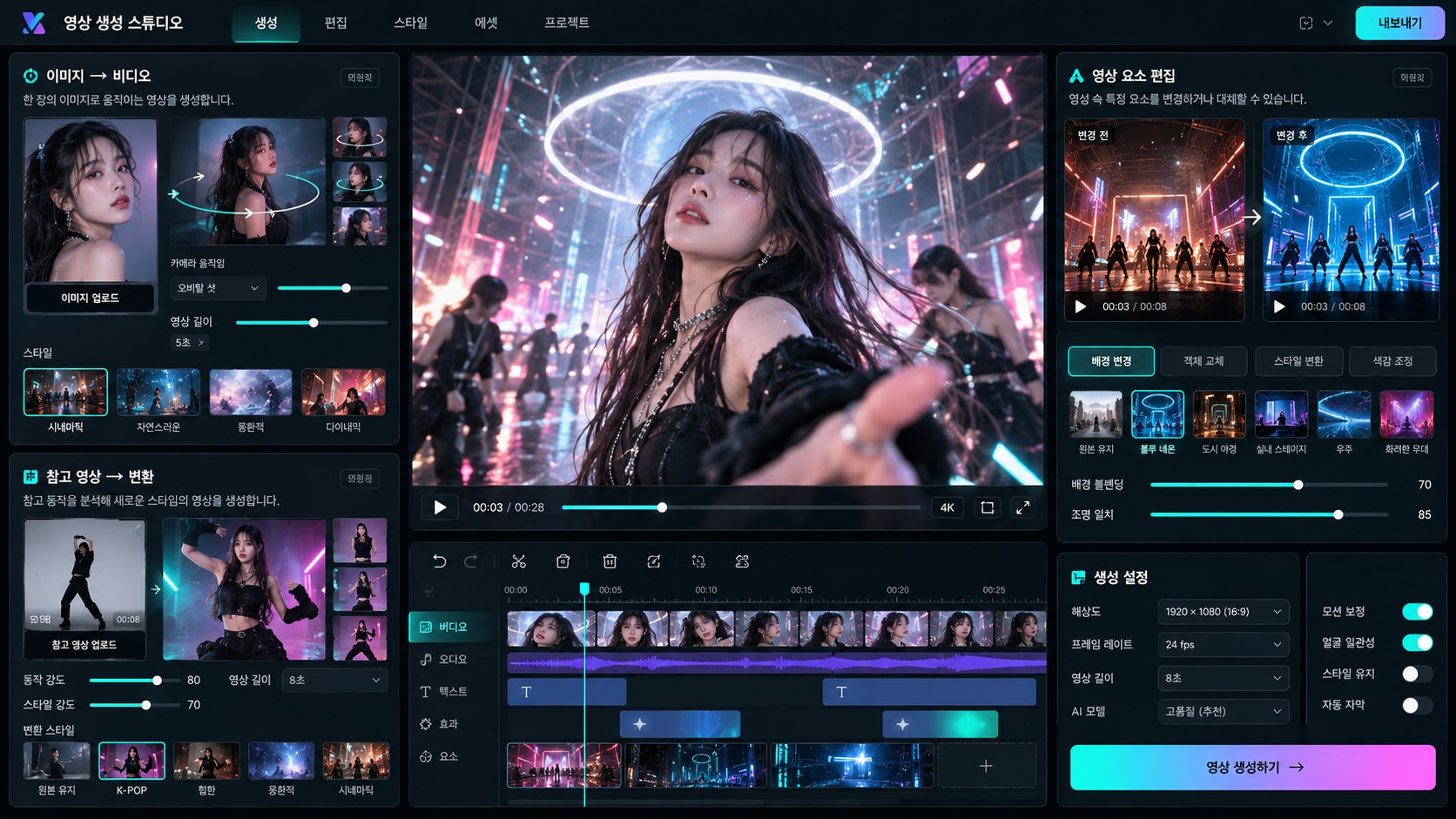
Task: Click the redo arrow icon
Action: click(x=471, y=561)
